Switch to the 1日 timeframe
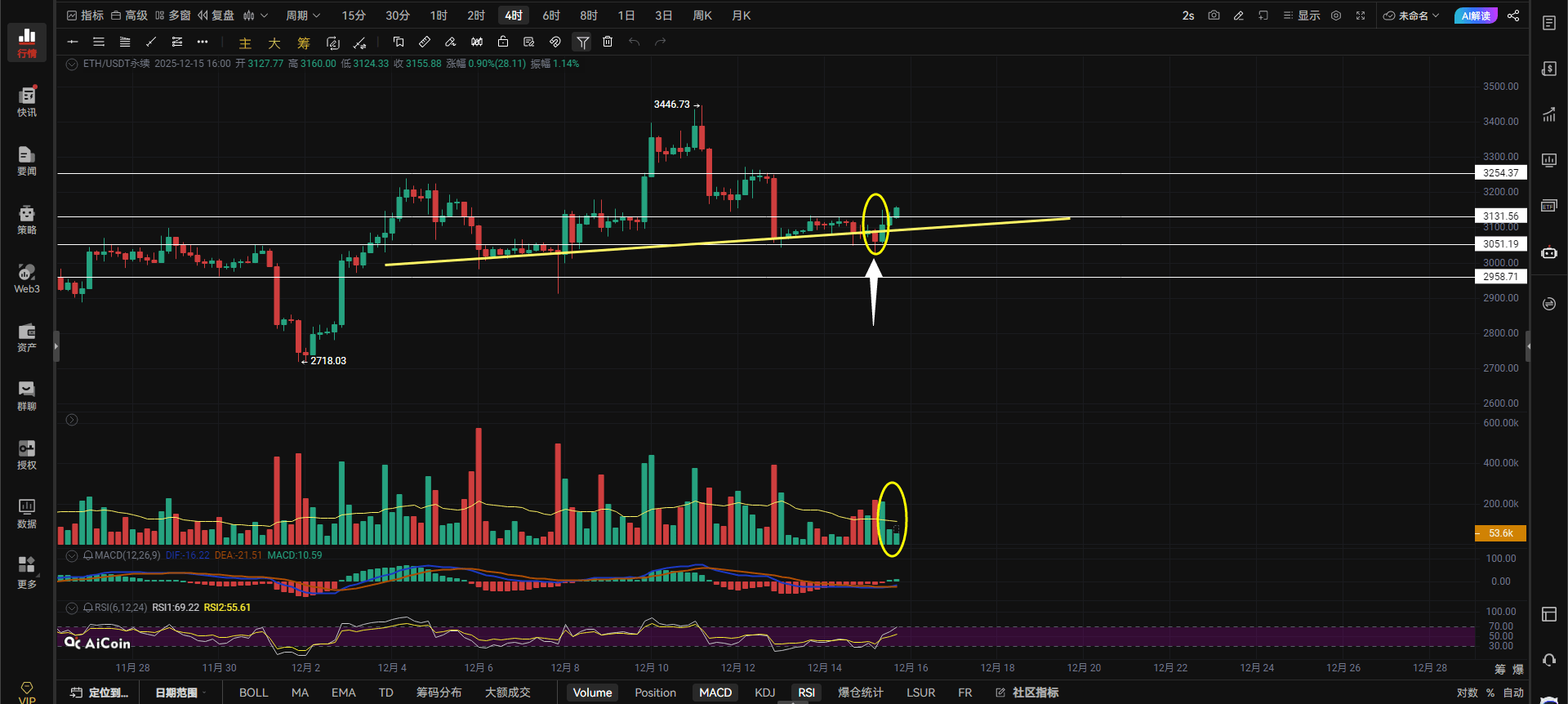 coord(626,16)
